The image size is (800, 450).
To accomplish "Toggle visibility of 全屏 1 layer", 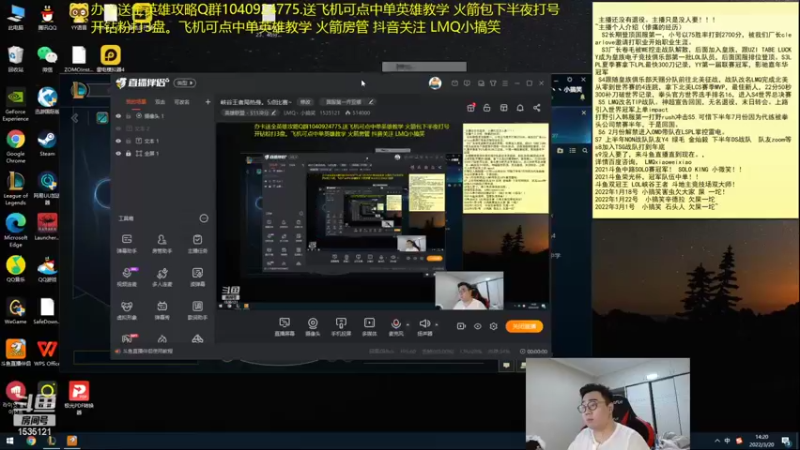I will 118,153.
